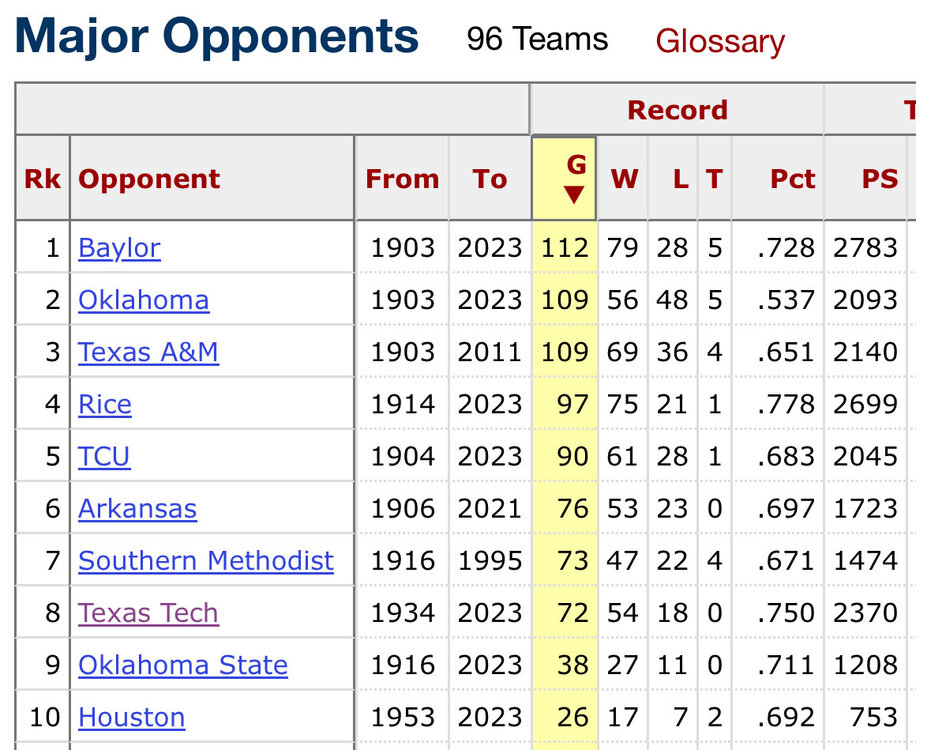The width and height of the screenshot is (931, 750).
Task: Click Southern Methodist opponent link
Action: (206, 561)
